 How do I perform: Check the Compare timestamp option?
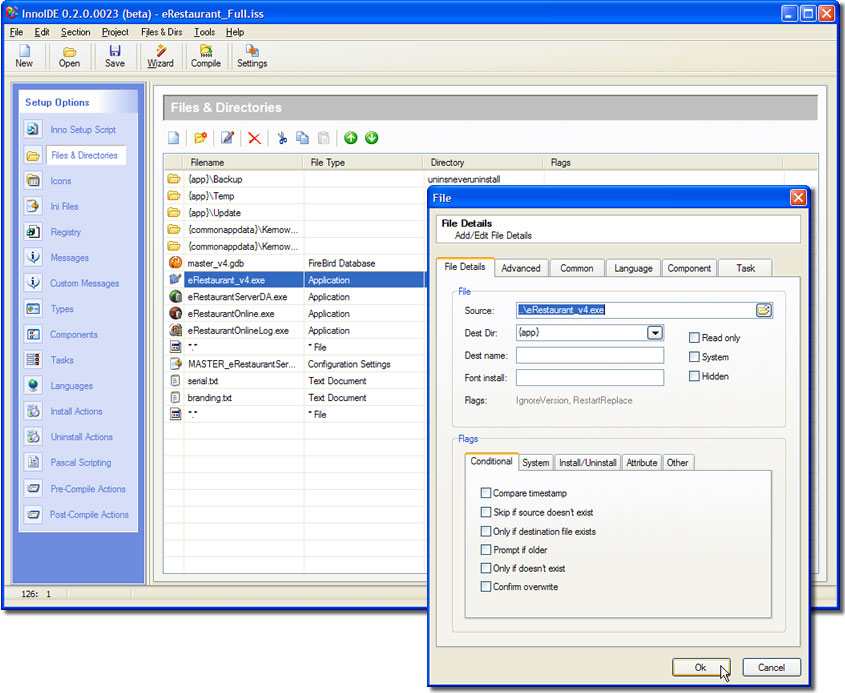click(x=486, y=493)
